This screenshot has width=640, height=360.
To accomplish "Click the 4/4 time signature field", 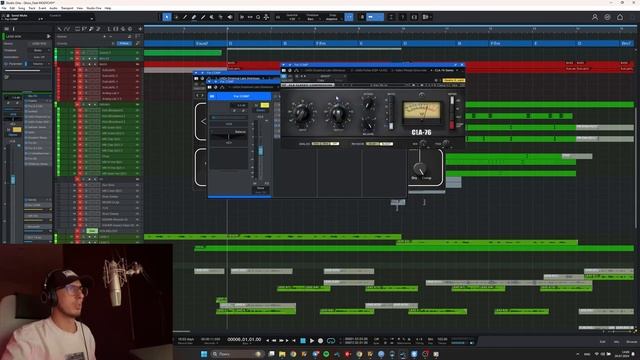I will click(x=419, y=339).
